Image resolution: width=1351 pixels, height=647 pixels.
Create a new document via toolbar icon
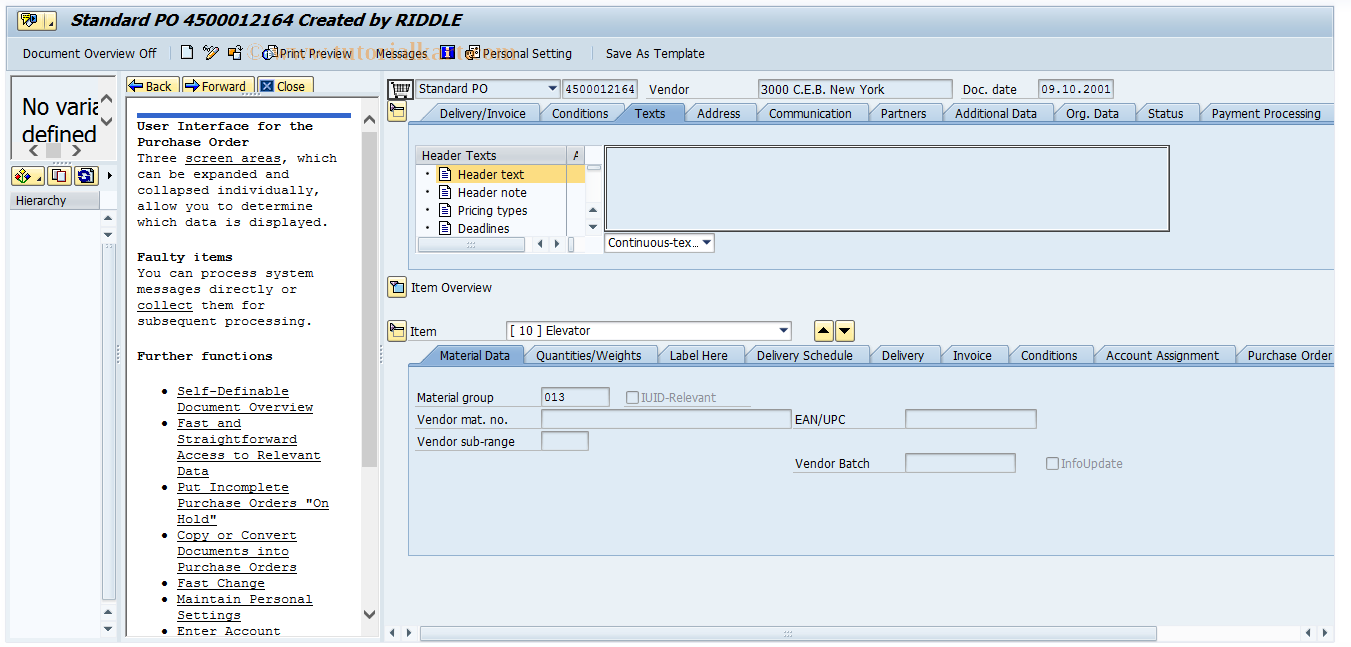[x=186, y=52]
